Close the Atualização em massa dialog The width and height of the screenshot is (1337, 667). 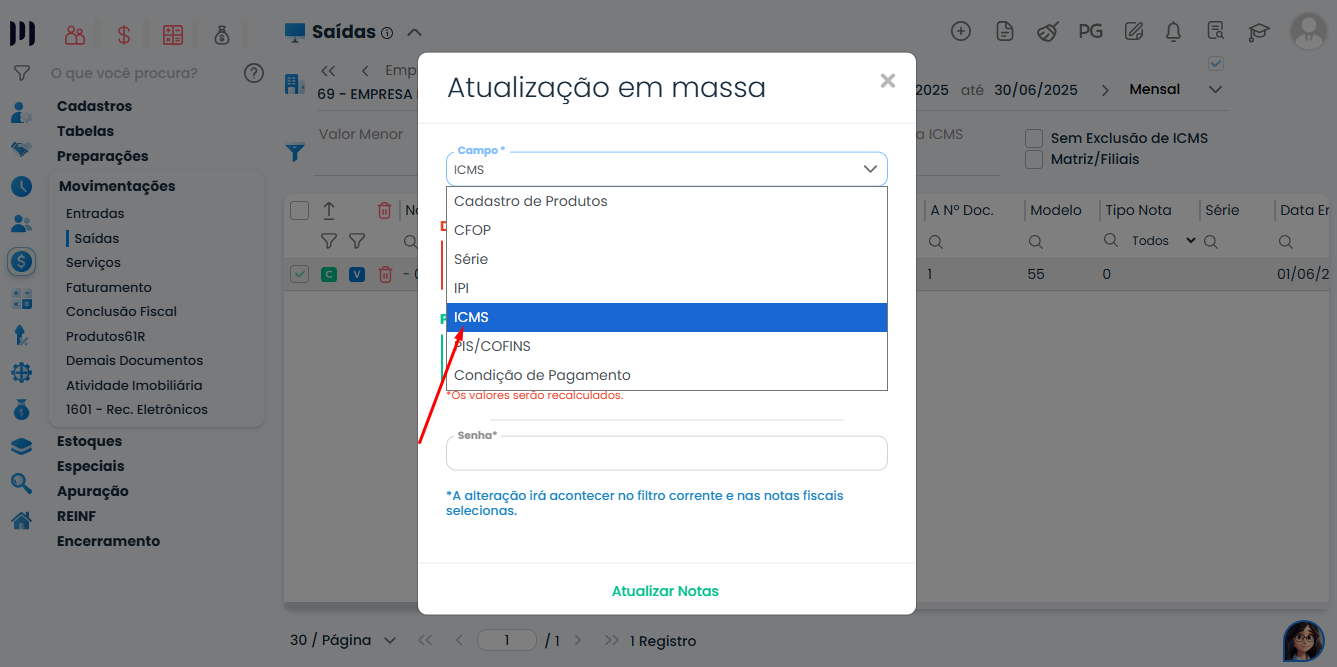click(x=887, y=81)
